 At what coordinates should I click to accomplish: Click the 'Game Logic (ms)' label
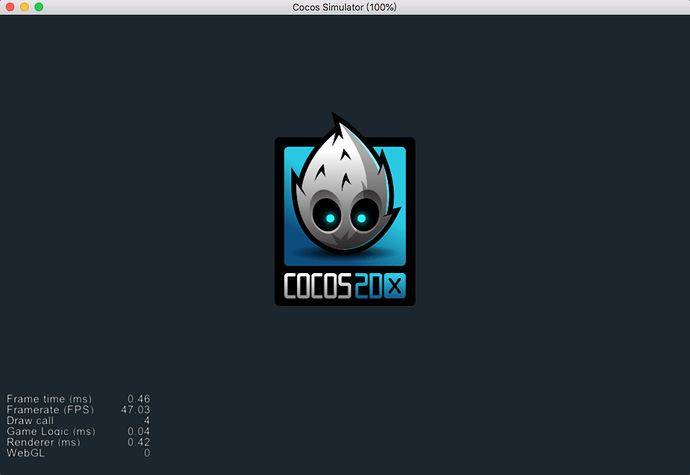[x=51, y=431]
